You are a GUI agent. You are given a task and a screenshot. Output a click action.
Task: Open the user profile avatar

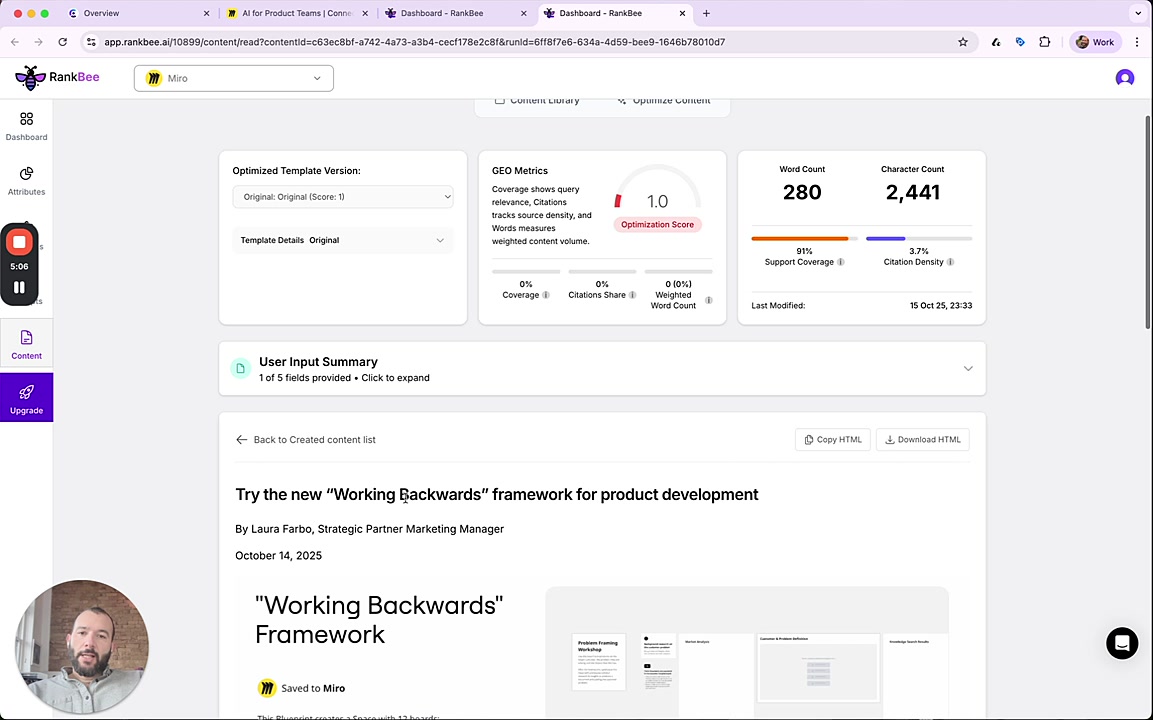1125,78
